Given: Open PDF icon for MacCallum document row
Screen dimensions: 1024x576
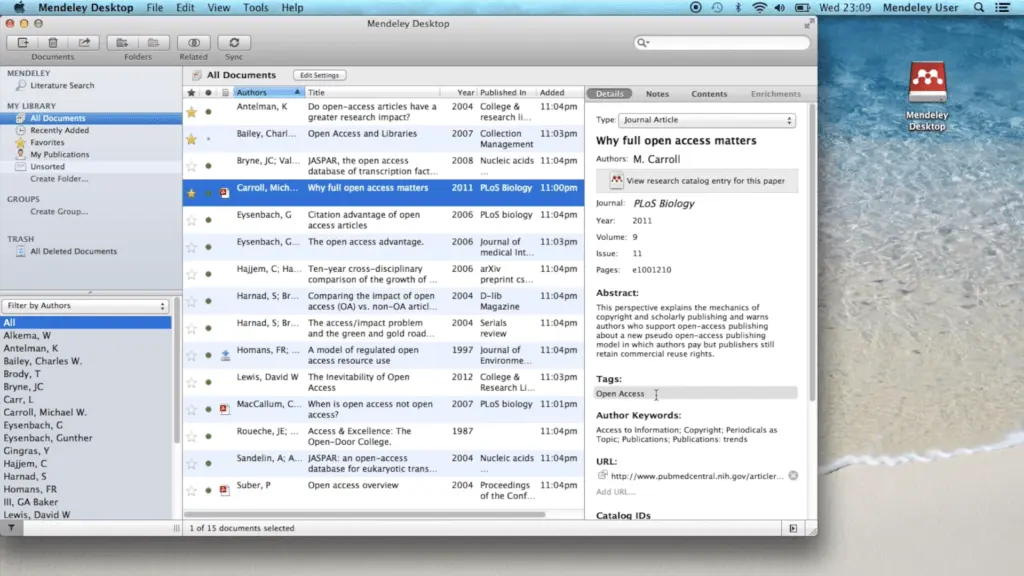Looking at the screenshot, I should 225,409.
